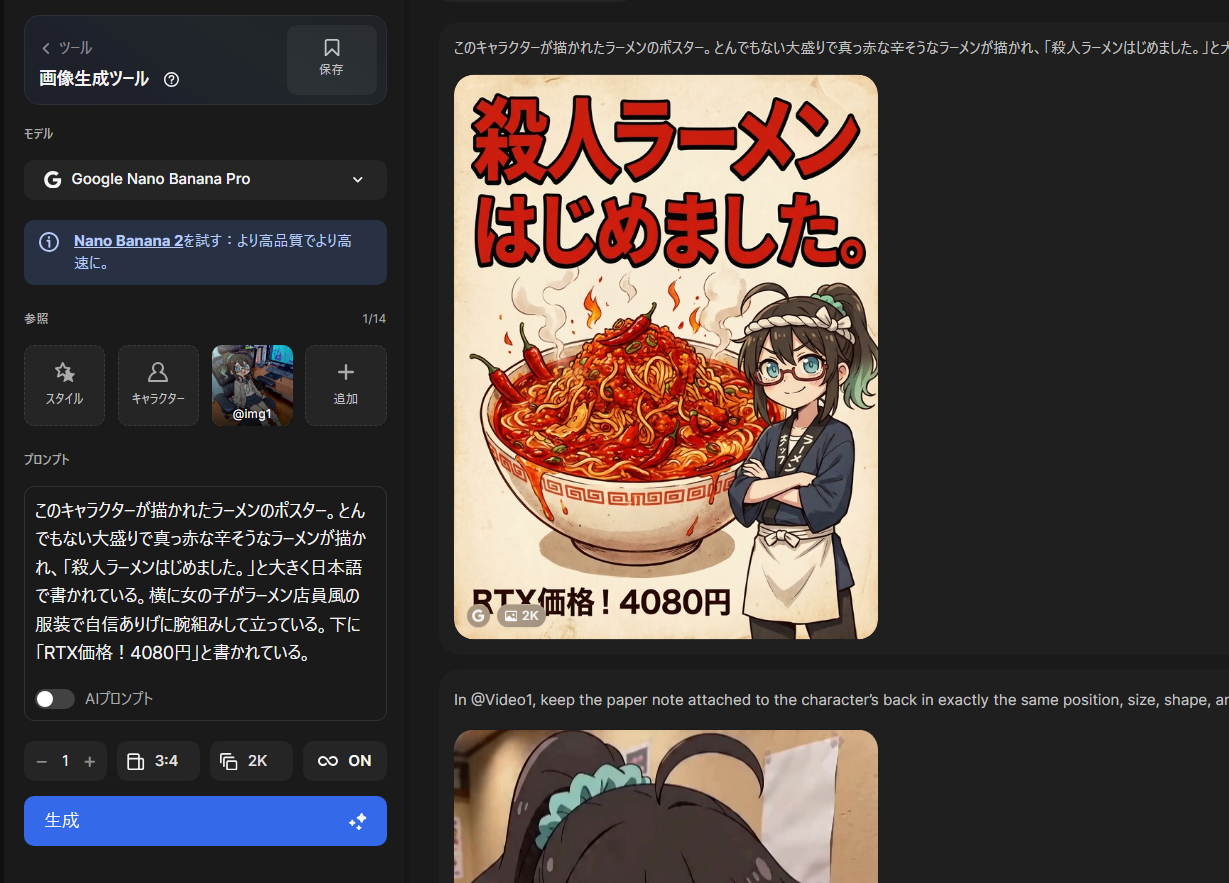Click the 保存 bookmark button
The width and height of the screenshot is (1229, 883).
(x=332, y=59)
